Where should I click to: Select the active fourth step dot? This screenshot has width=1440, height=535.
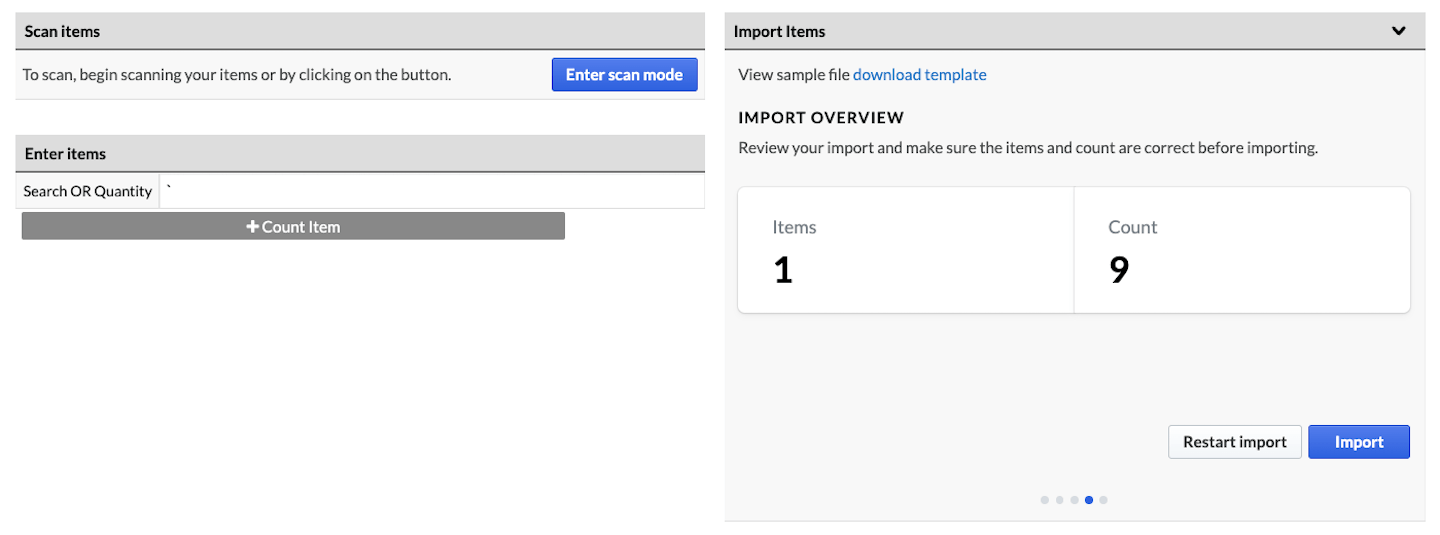coord(1089,500)
